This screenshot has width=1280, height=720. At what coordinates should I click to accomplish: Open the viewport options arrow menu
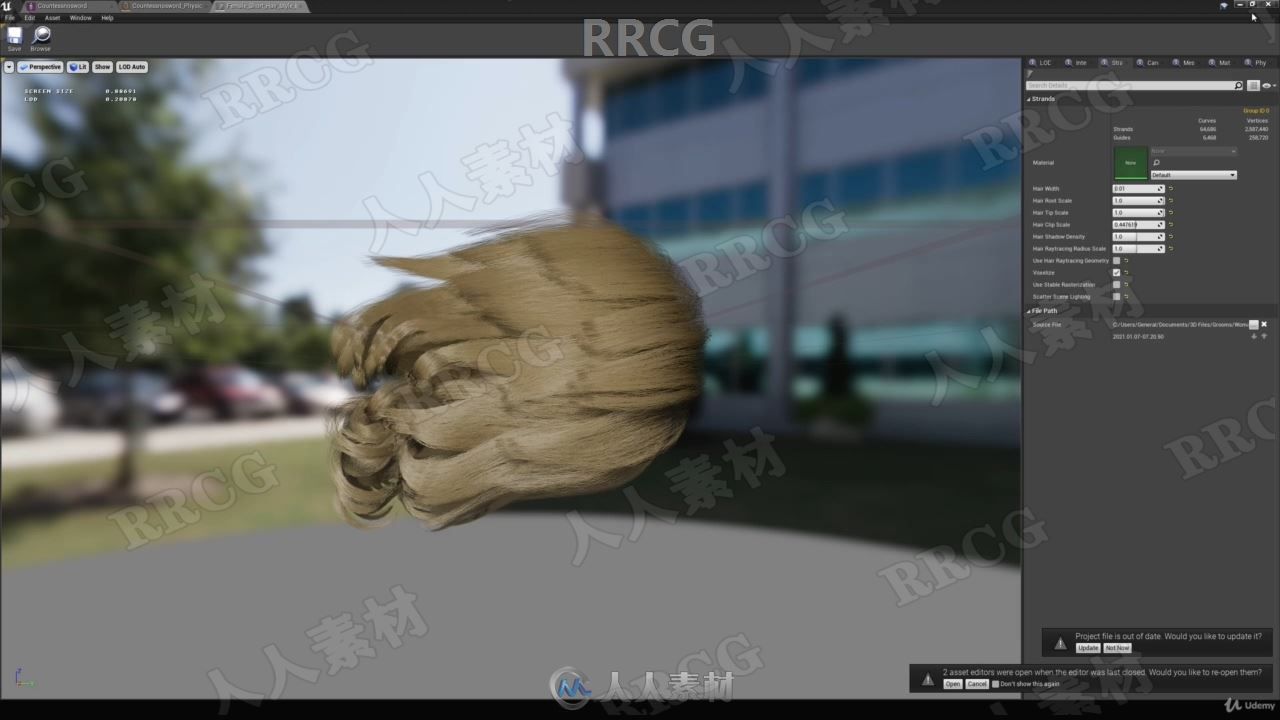9,67
